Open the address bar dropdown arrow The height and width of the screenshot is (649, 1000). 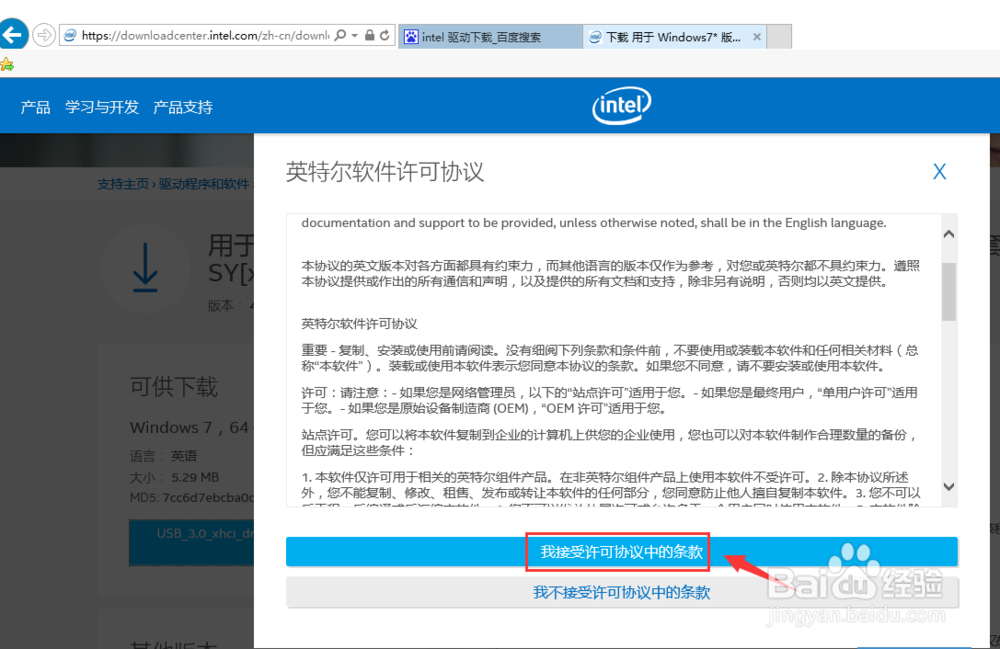[x=355, y=36]
